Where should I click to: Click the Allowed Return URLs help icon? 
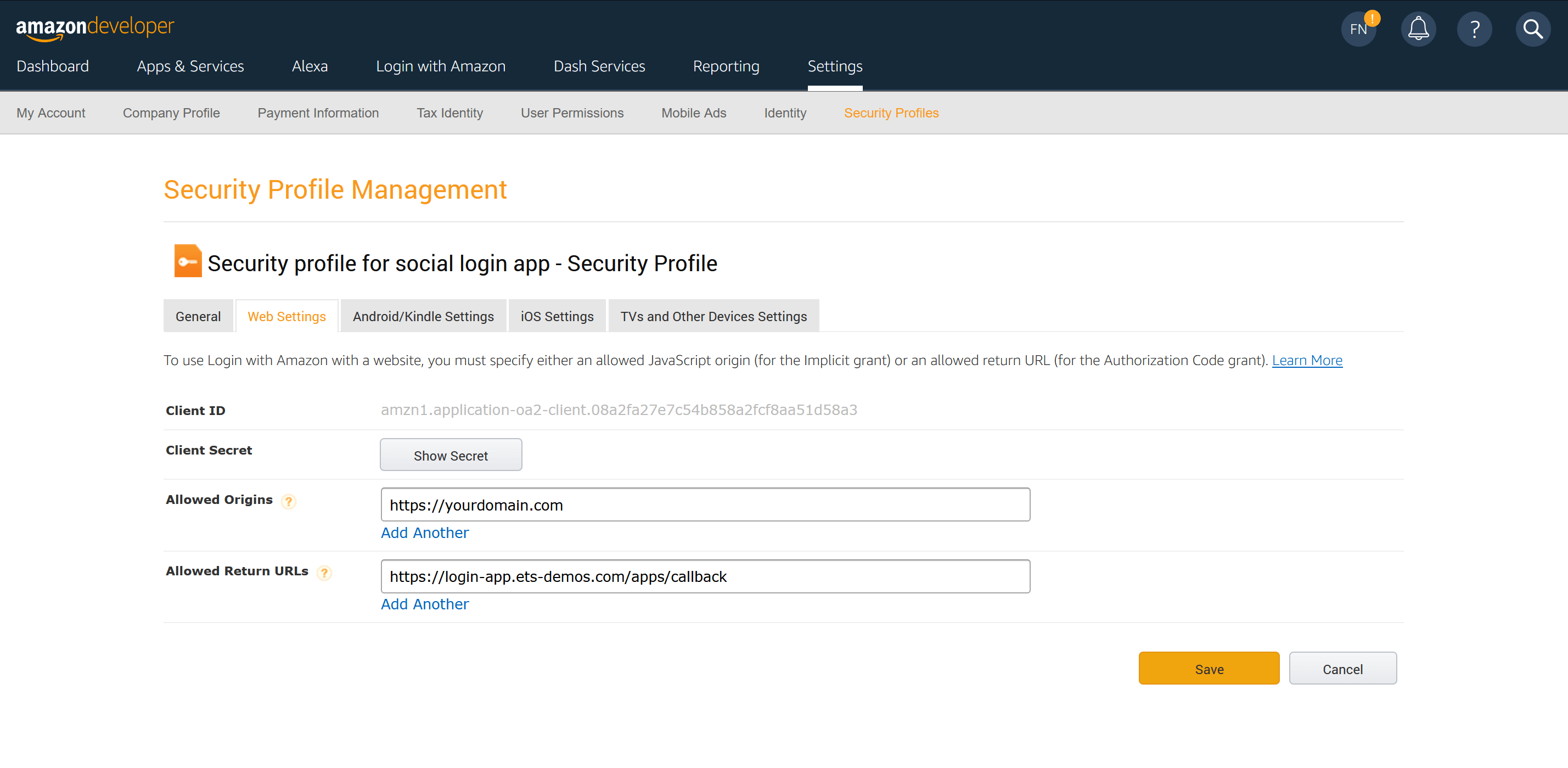(x=324, y=573)
